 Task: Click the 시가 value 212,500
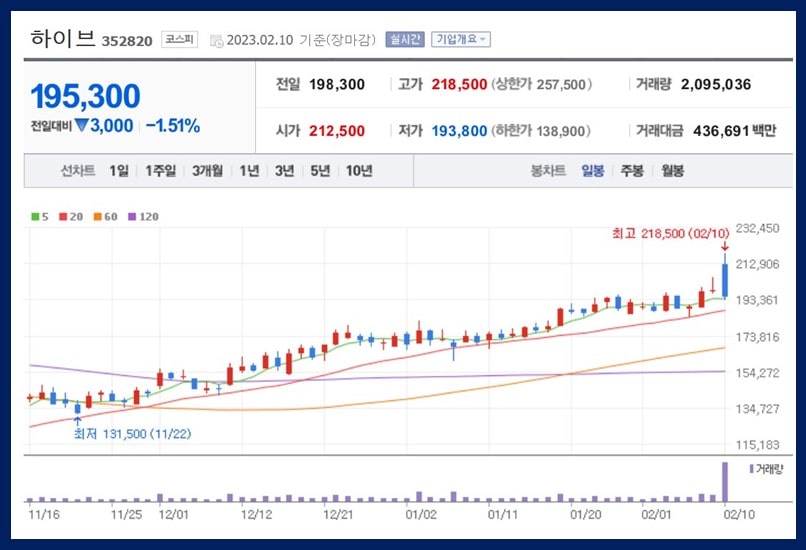point(337,131)
